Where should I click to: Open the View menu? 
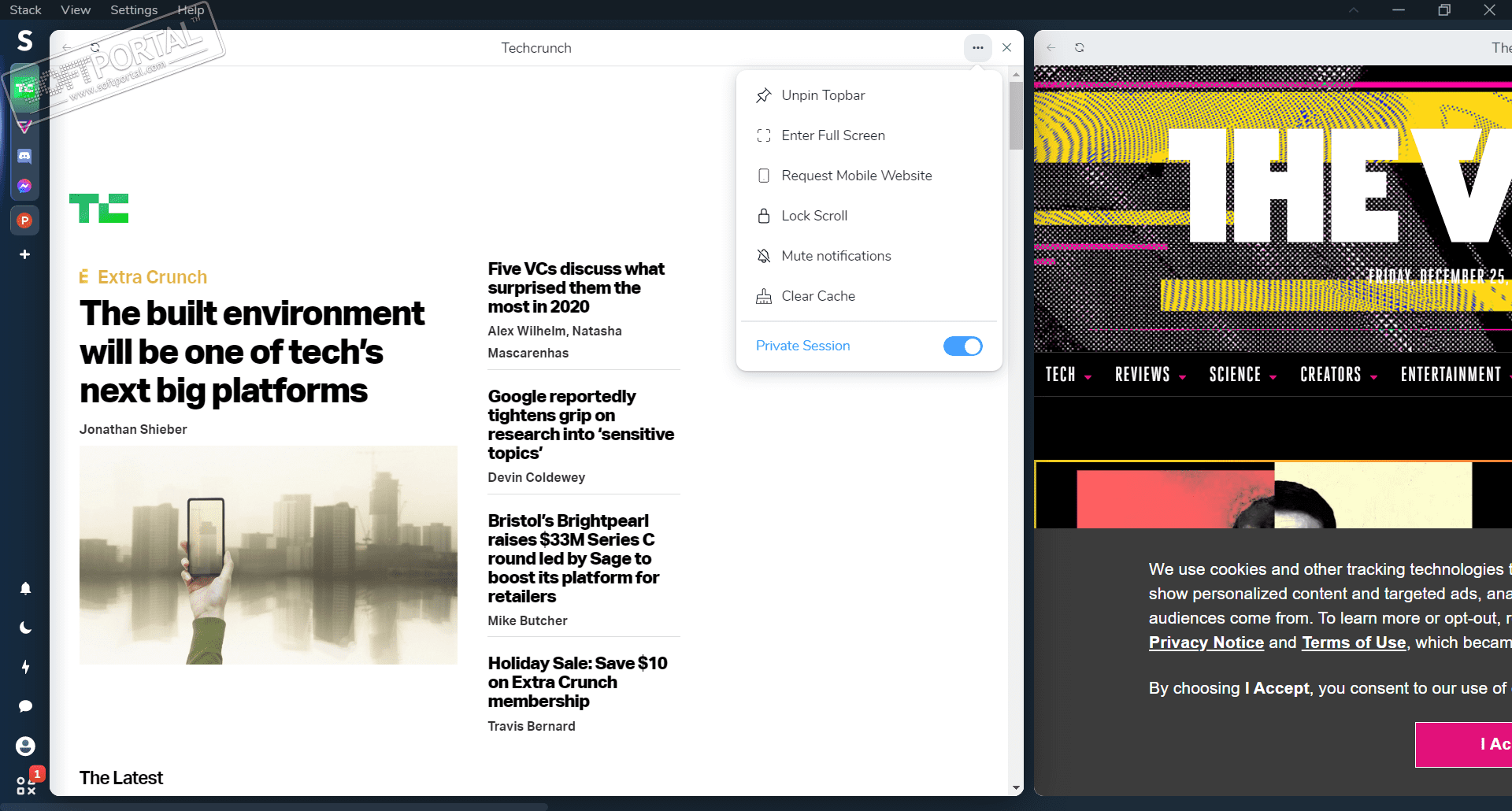pyautogui.click(x=76, y=10)
